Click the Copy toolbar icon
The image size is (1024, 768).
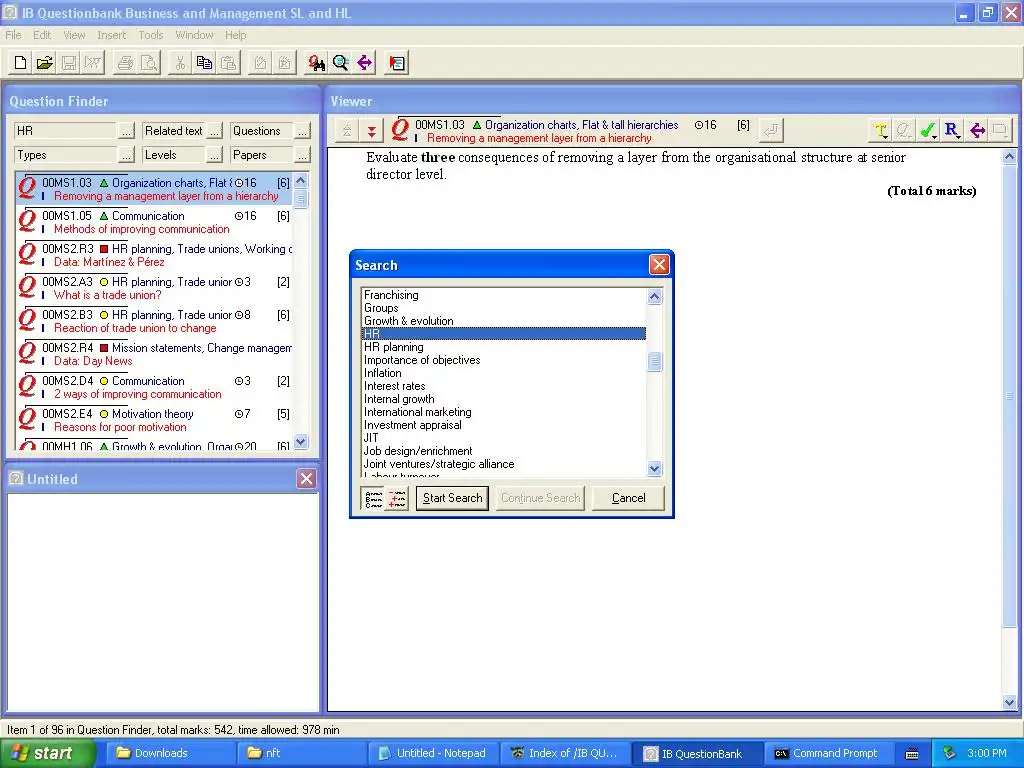point(204,63)
